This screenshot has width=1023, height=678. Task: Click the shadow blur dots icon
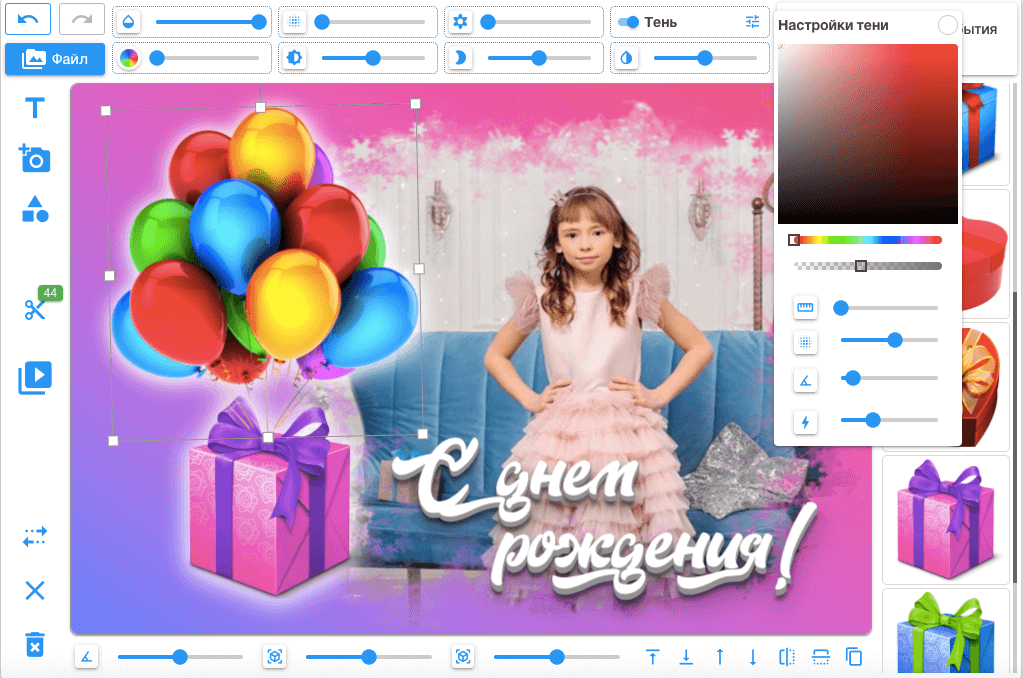click(x=805, y=342)
